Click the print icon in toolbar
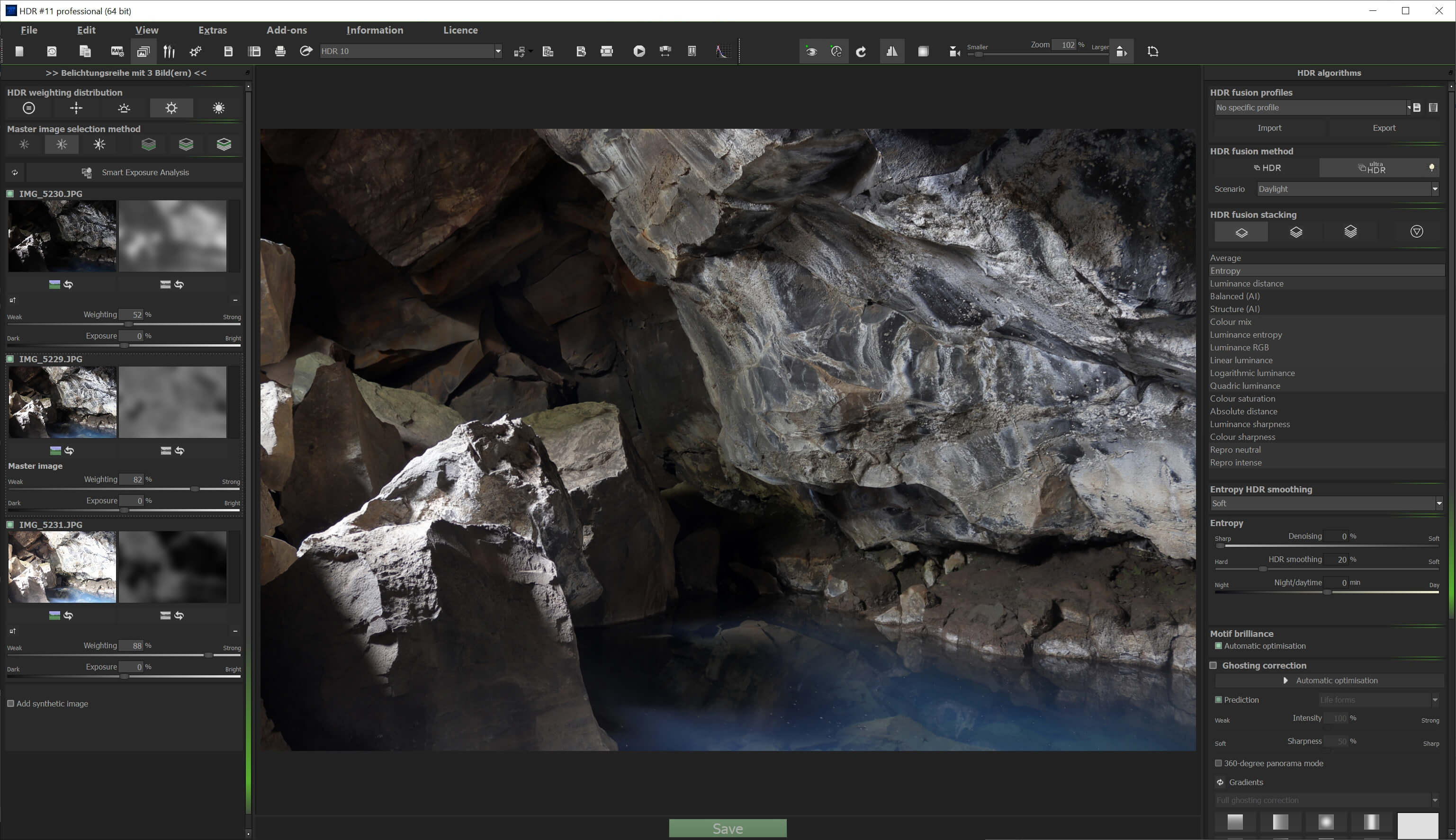This screenshot has width=1456, height=840. [x=280, y=51]
